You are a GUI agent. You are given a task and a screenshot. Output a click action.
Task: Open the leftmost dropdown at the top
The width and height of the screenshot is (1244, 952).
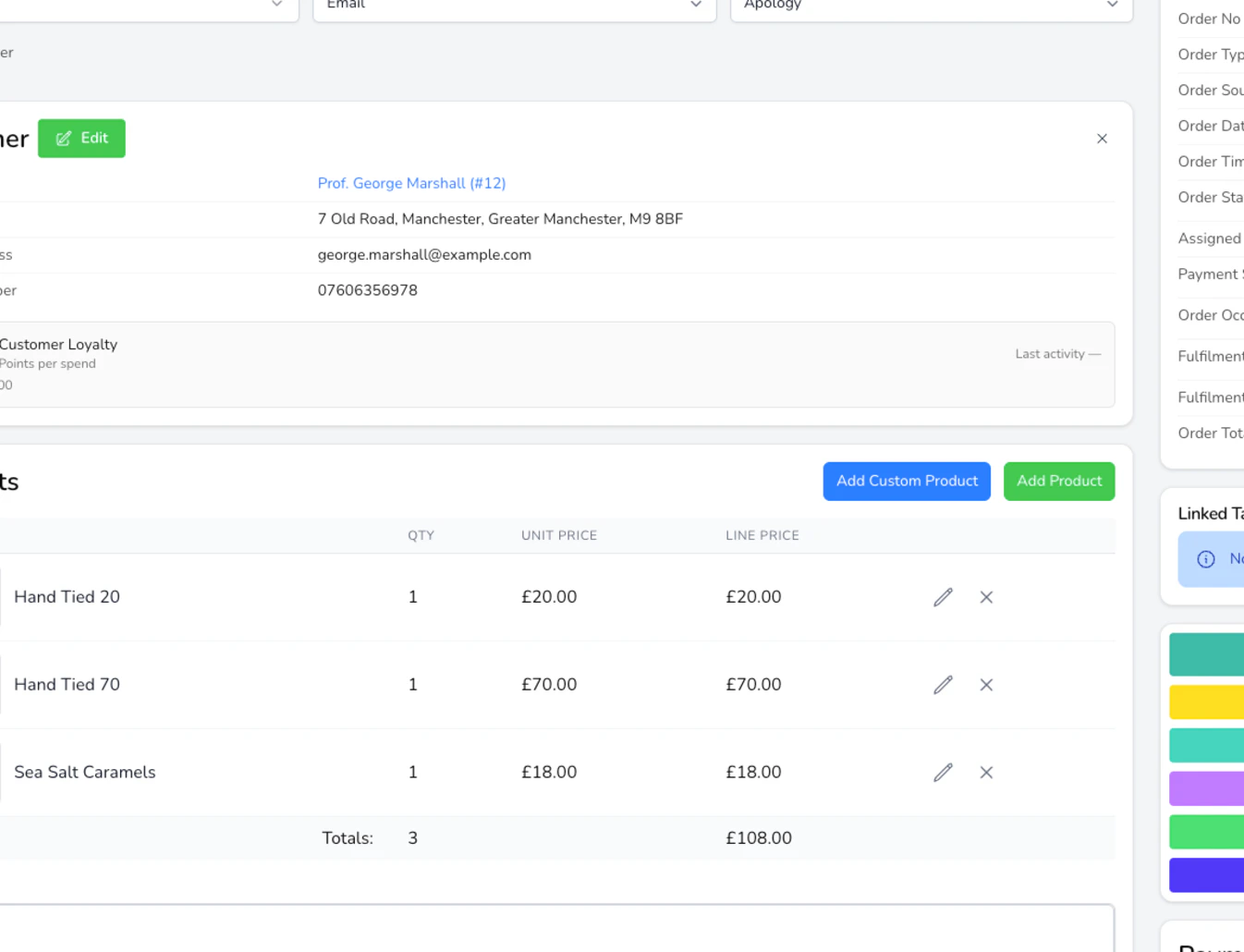pyautogui.click(x=148, y=6)
